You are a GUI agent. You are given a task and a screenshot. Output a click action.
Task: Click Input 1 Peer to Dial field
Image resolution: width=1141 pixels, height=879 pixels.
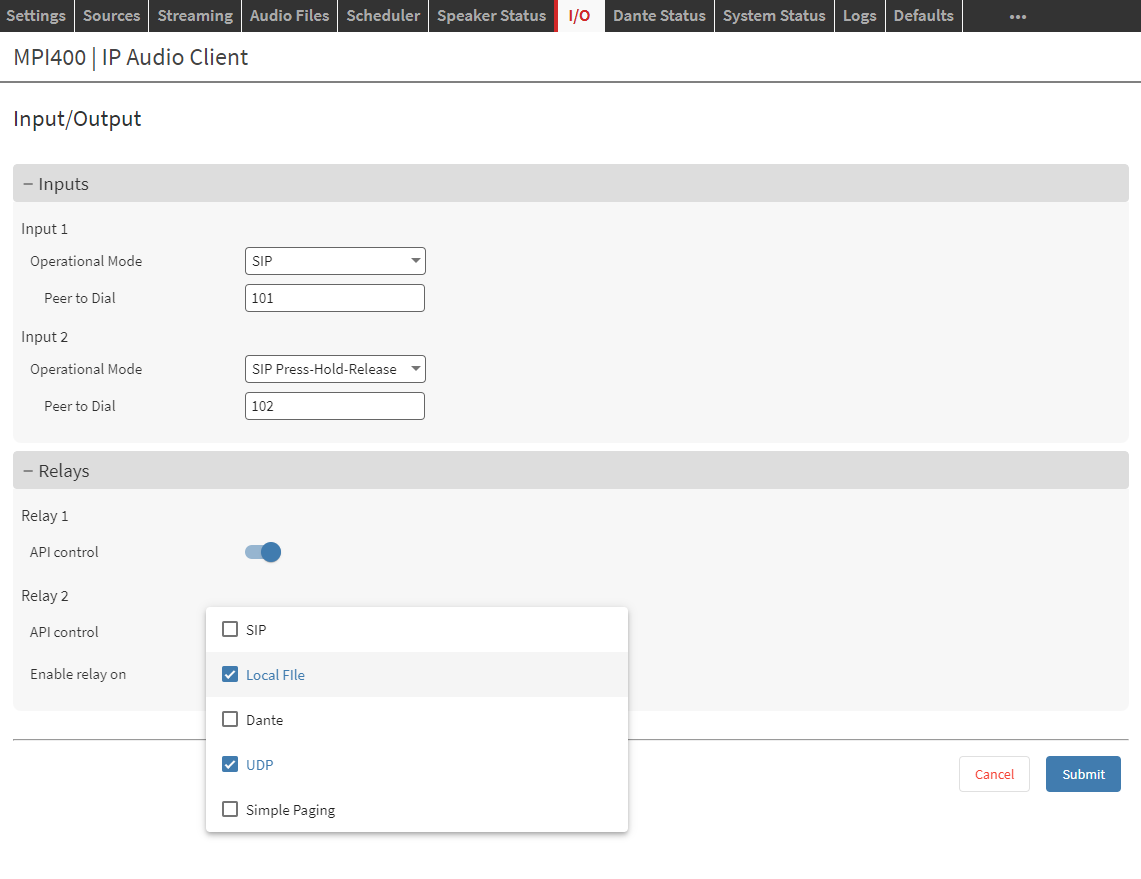335,298
